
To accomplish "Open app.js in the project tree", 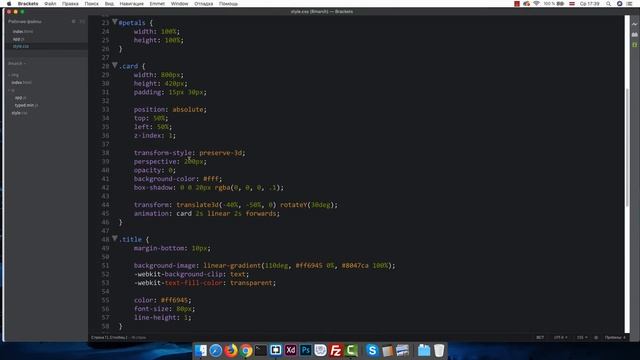I will click(x=20, y=98).
